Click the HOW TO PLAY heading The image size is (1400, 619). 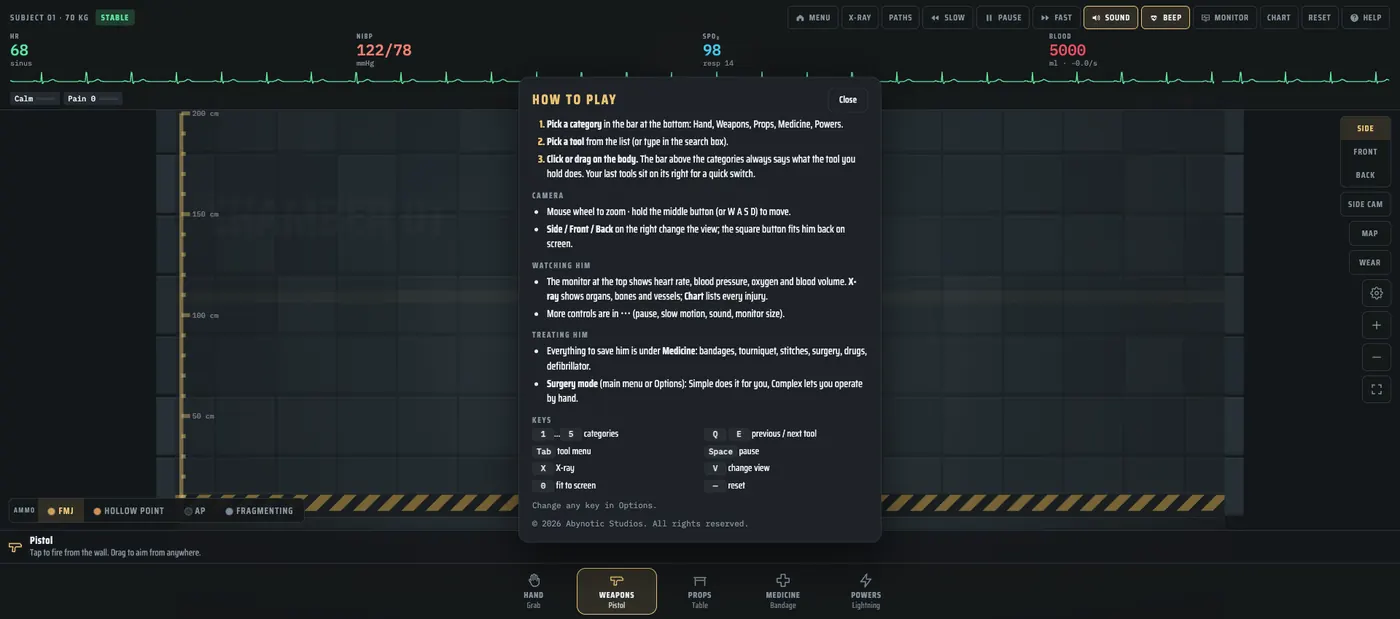[574, 100]
